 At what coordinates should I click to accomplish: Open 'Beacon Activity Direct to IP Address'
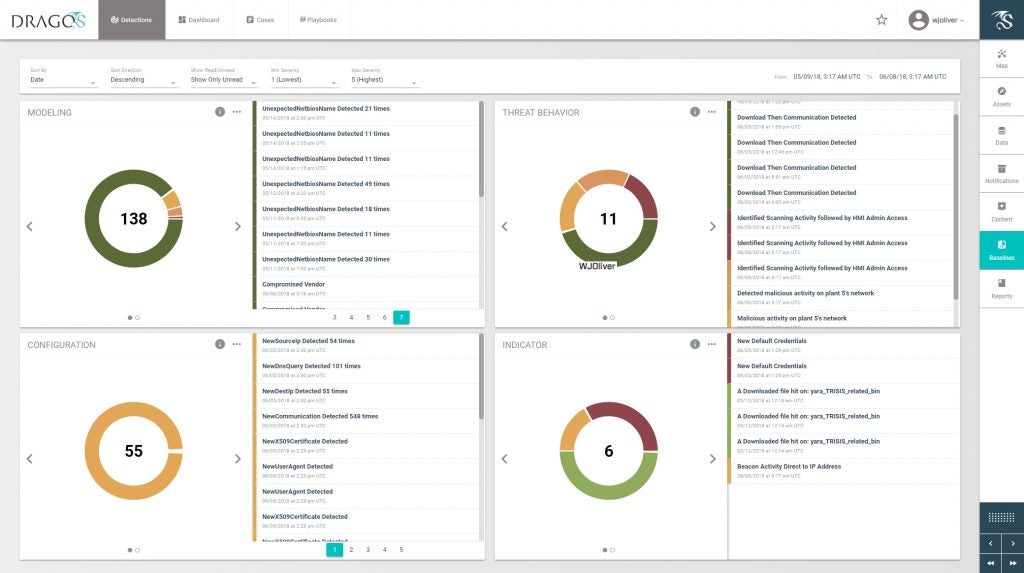tap(842, 471)
